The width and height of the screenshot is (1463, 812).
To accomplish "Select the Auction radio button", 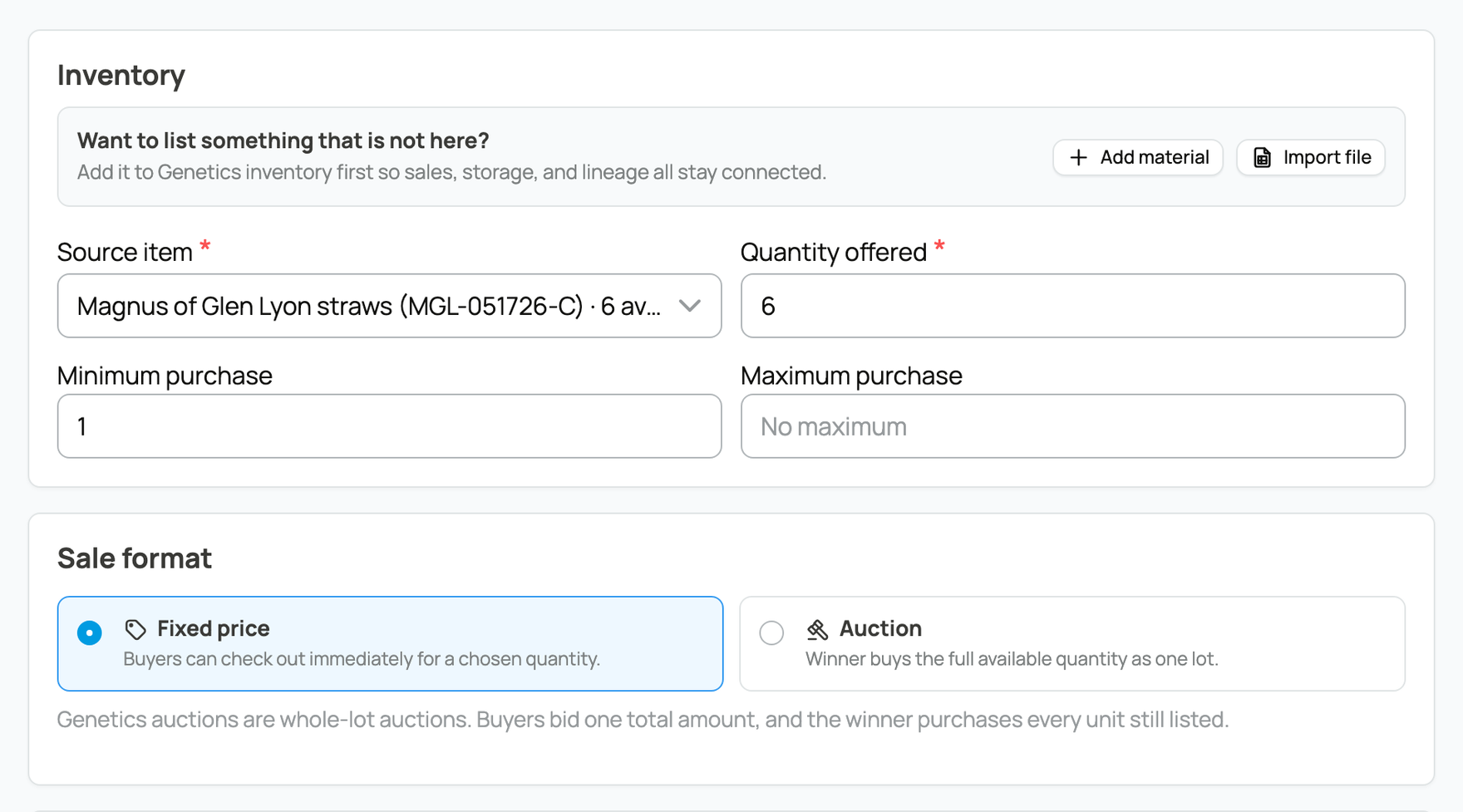I will pos(771,632).
